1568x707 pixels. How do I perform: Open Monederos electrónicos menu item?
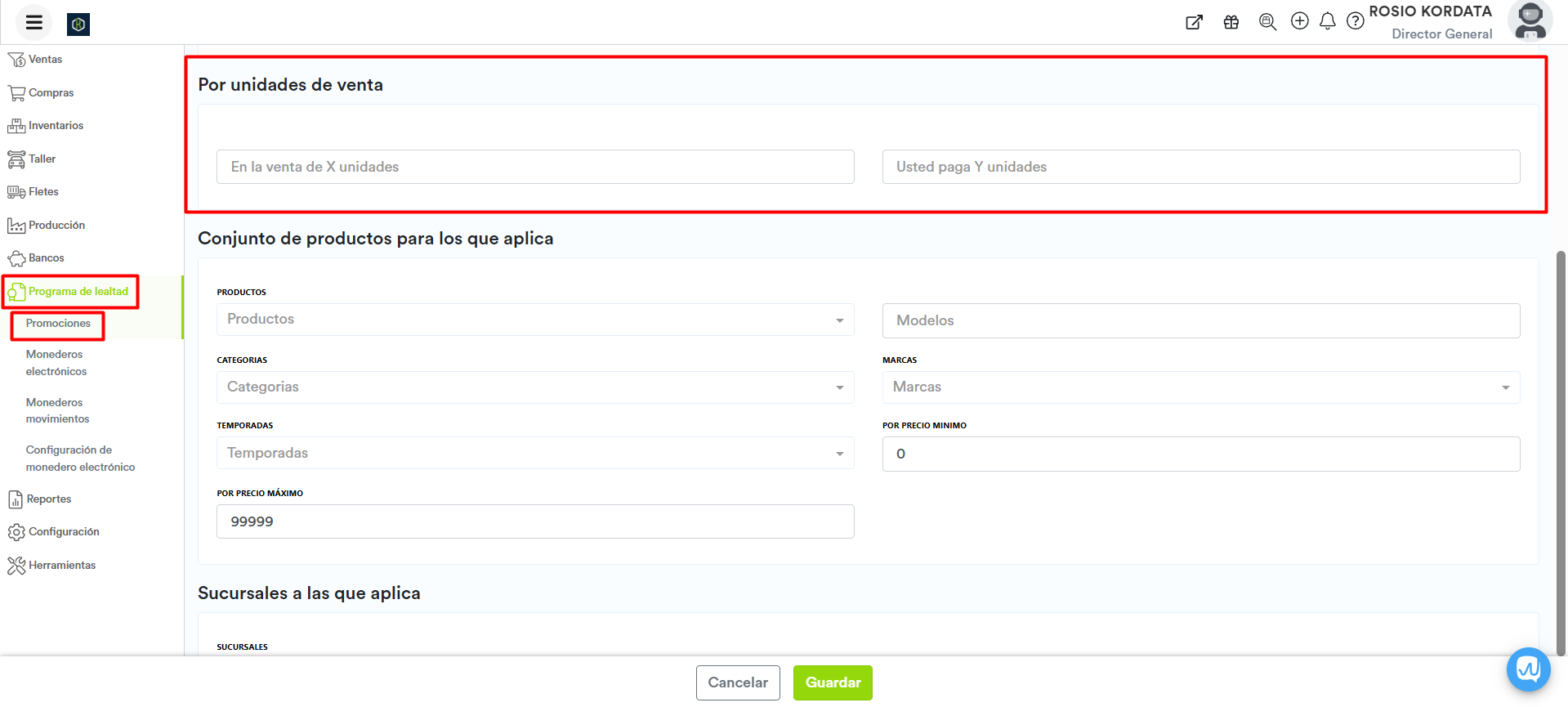click(x=56, y=363)
